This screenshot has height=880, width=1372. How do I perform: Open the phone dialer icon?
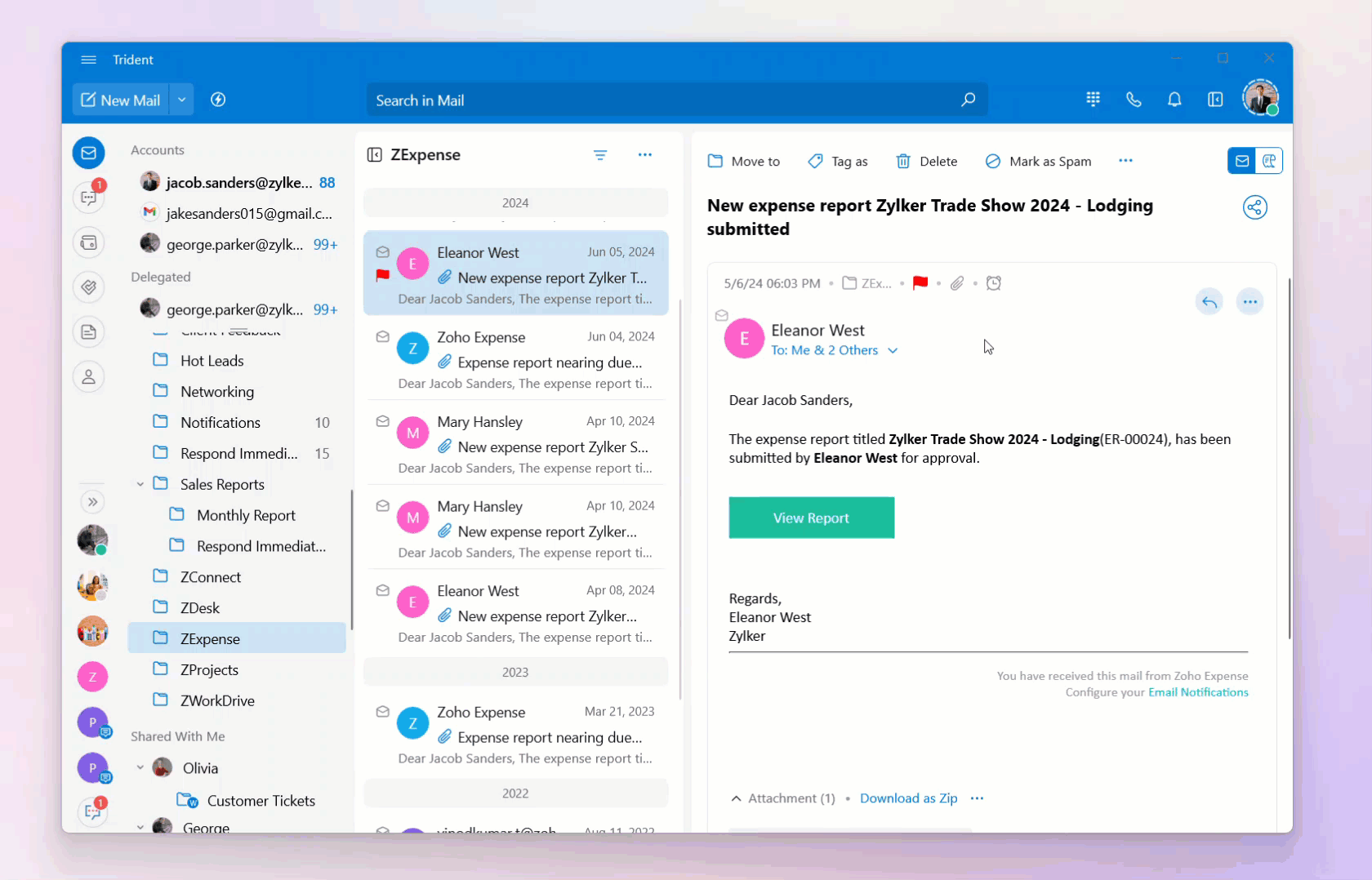(1134, 99)
